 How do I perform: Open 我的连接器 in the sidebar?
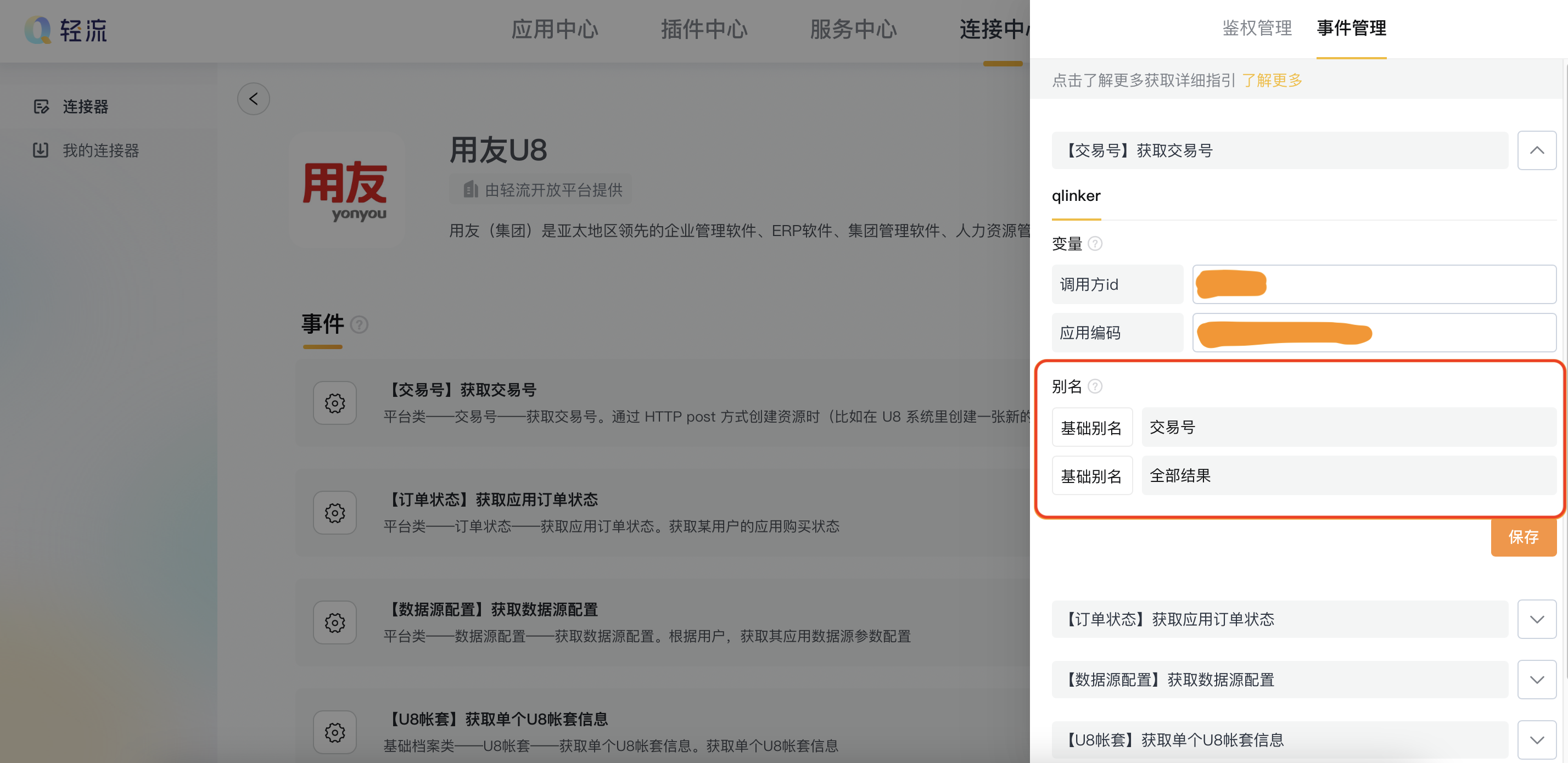(100, 150)
